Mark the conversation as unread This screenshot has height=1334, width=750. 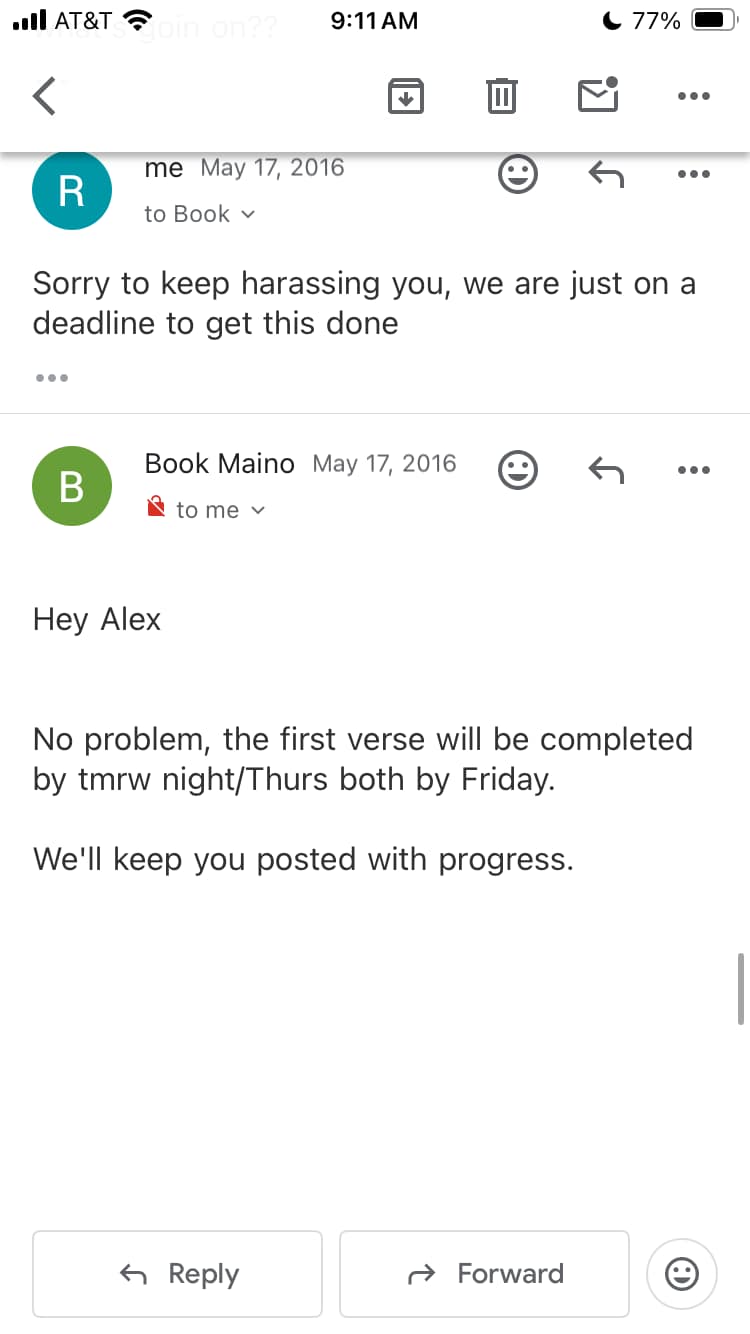(598, 95)
